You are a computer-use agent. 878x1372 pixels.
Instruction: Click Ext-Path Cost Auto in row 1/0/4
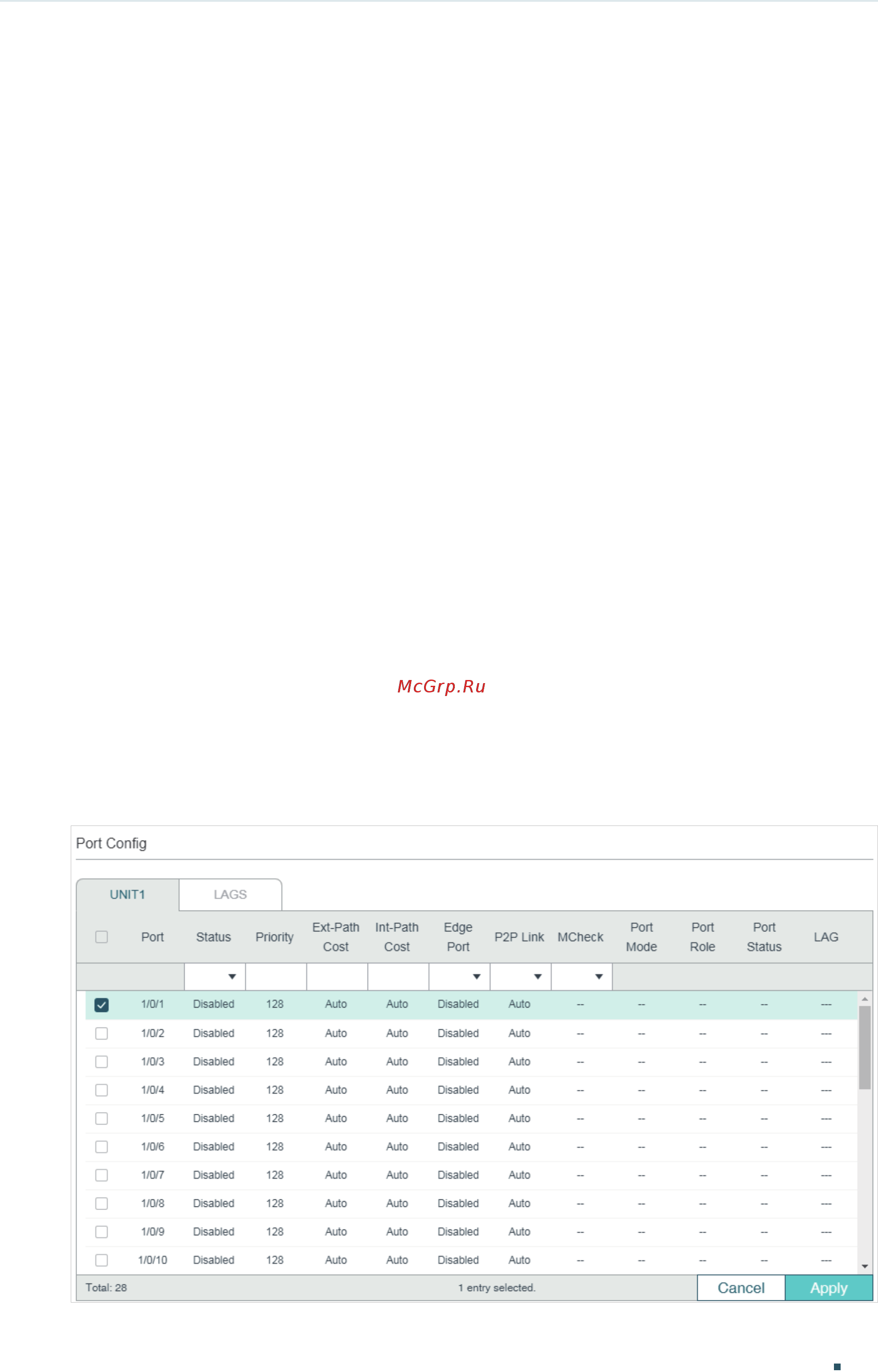336,1090
